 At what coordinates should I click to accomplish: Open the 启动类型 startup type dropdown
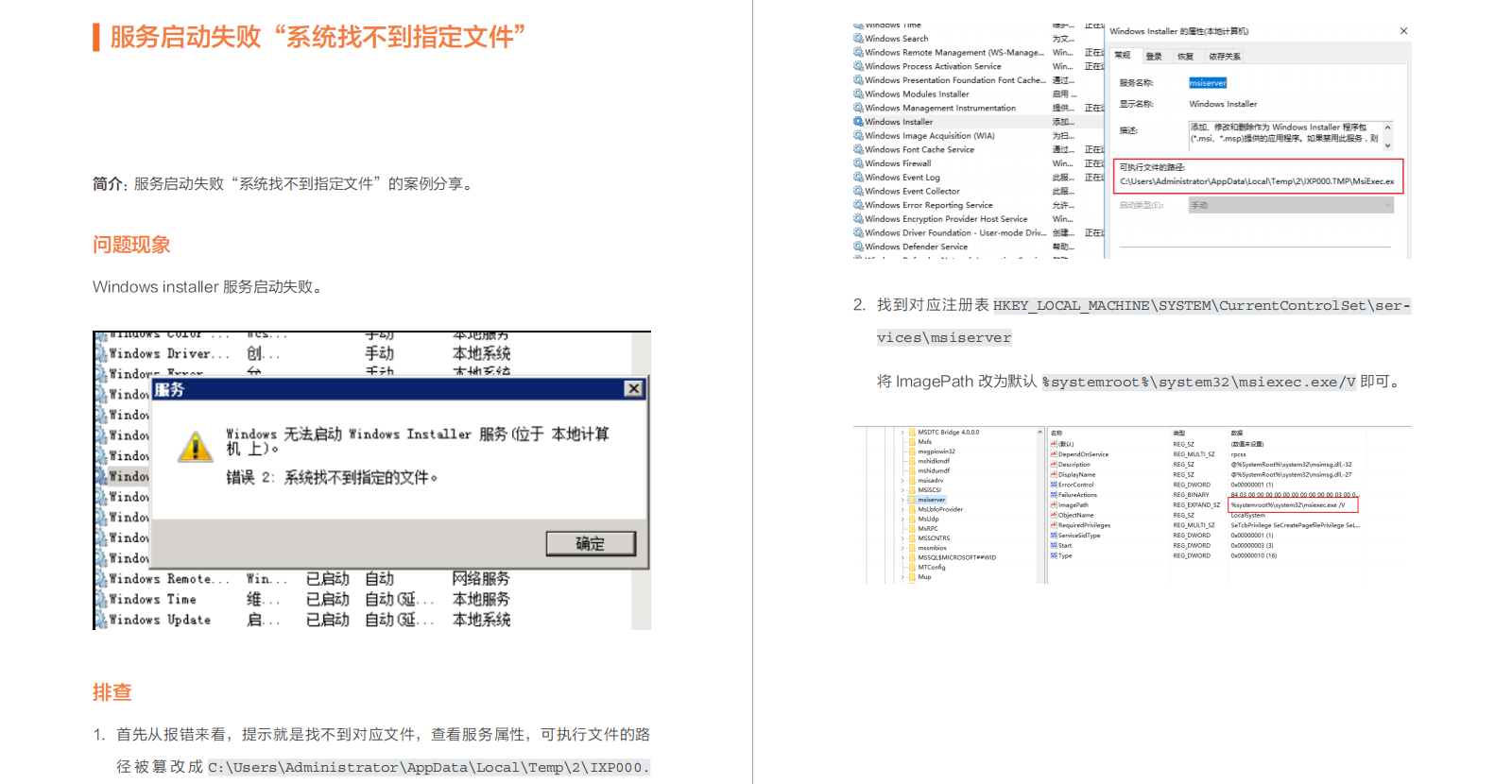(1291, 205)
